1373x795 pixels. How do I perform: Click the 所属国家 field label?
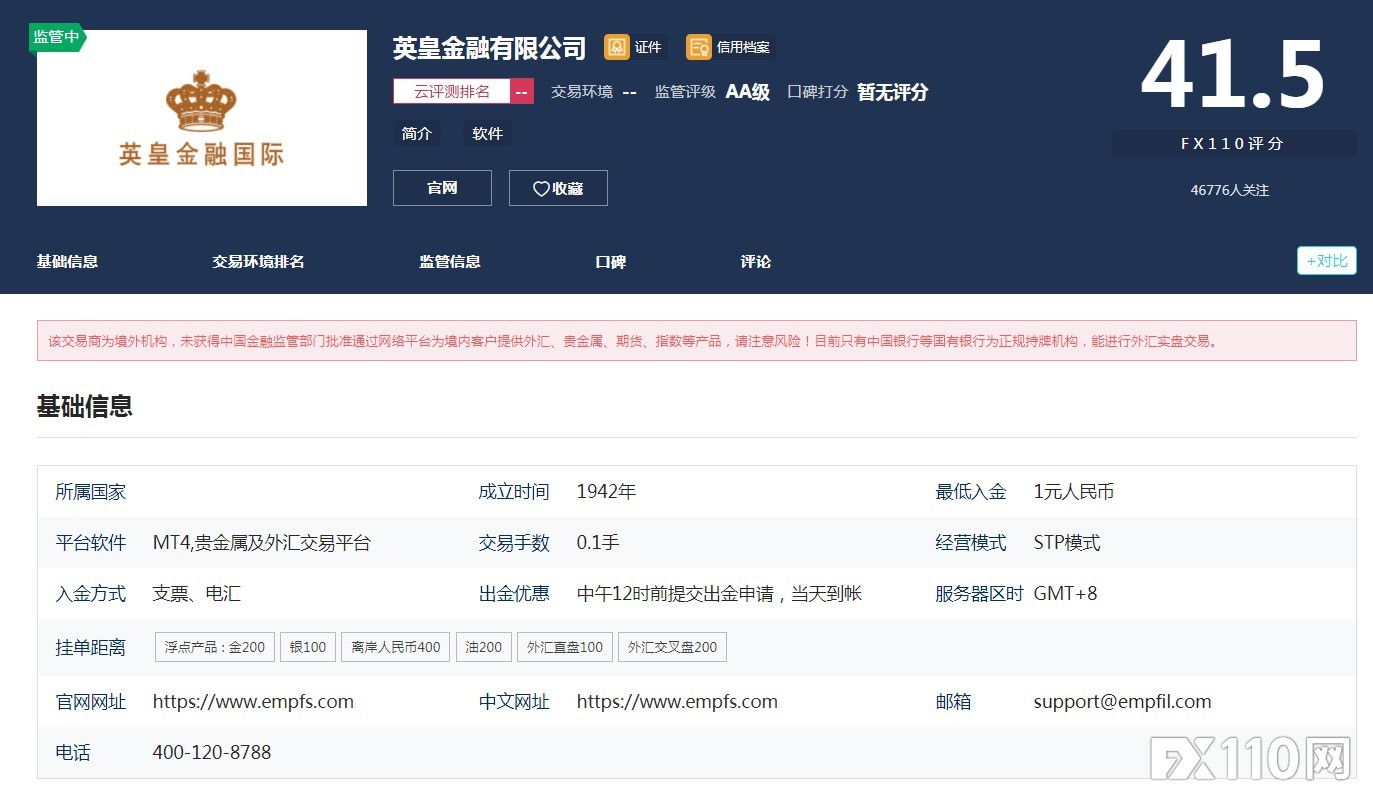tap(91, 492)
